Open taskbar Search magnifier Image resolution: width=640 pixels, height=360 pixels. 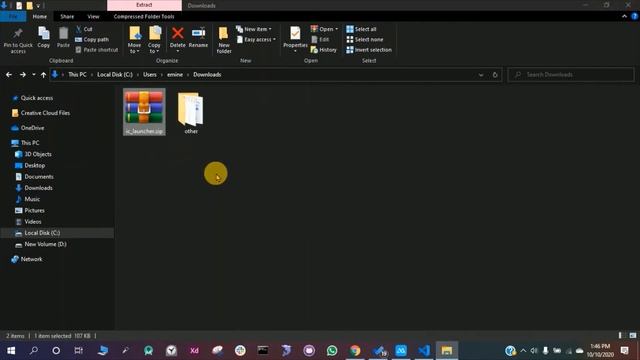click(34, 350)
